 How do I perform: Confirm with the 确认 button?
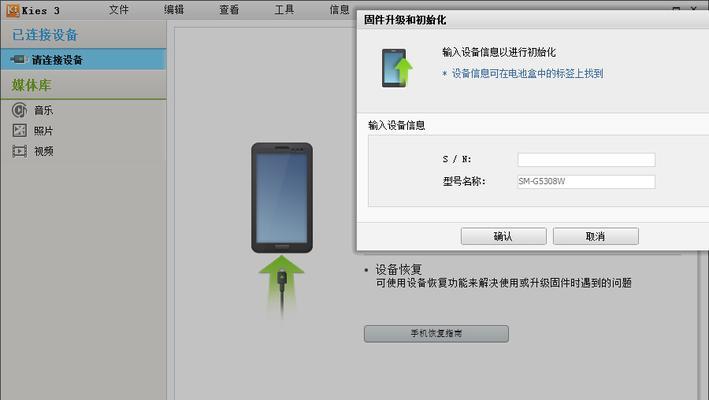coord(503,236)
